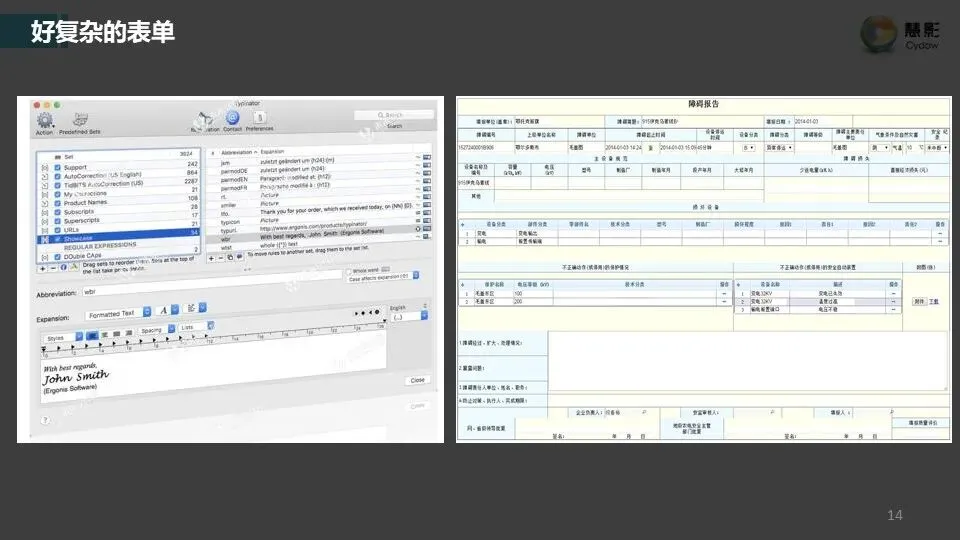Open the font A dropdown beside Formatted Text
The width and height of the screenshot is (960, 540).
point(167,310)
